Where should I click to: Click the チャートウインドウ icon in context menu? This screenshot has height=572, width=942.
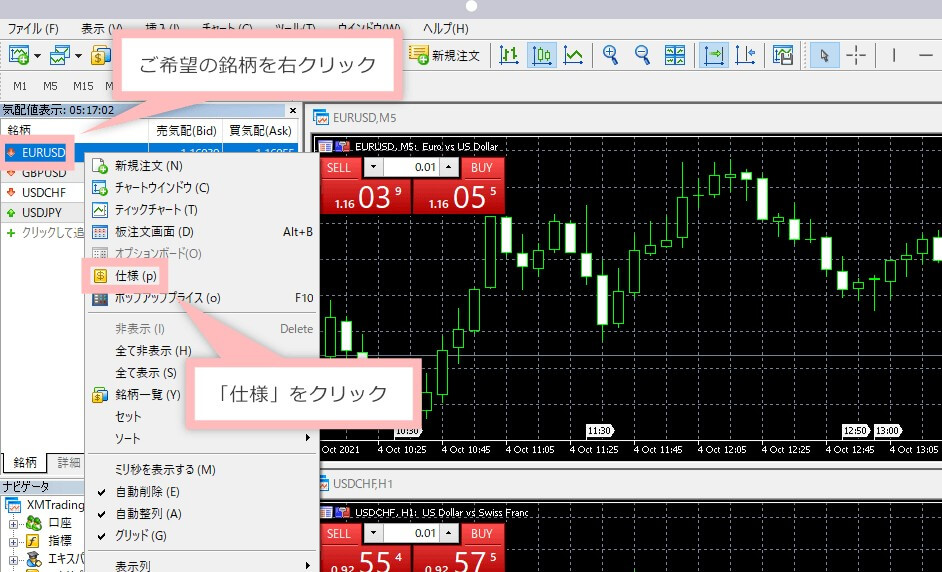100,188
